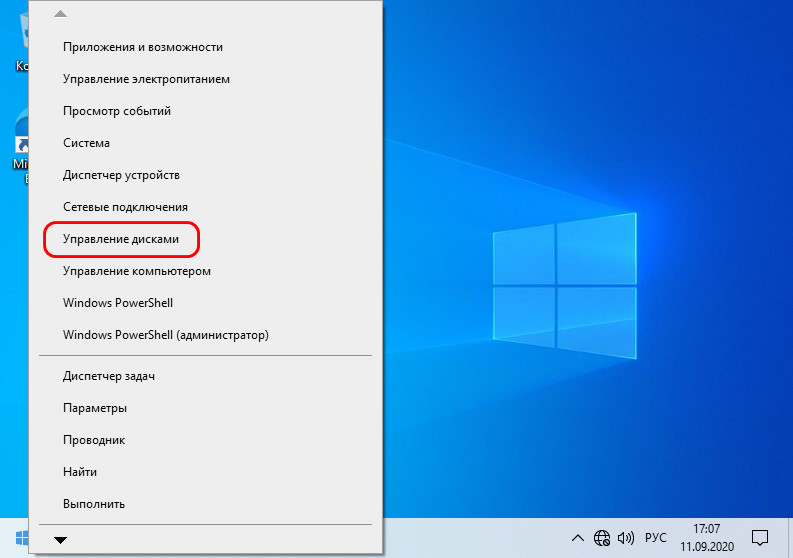Select Сетевые подключения menu item
Screen dimensions: 793x558
[205, 207]
